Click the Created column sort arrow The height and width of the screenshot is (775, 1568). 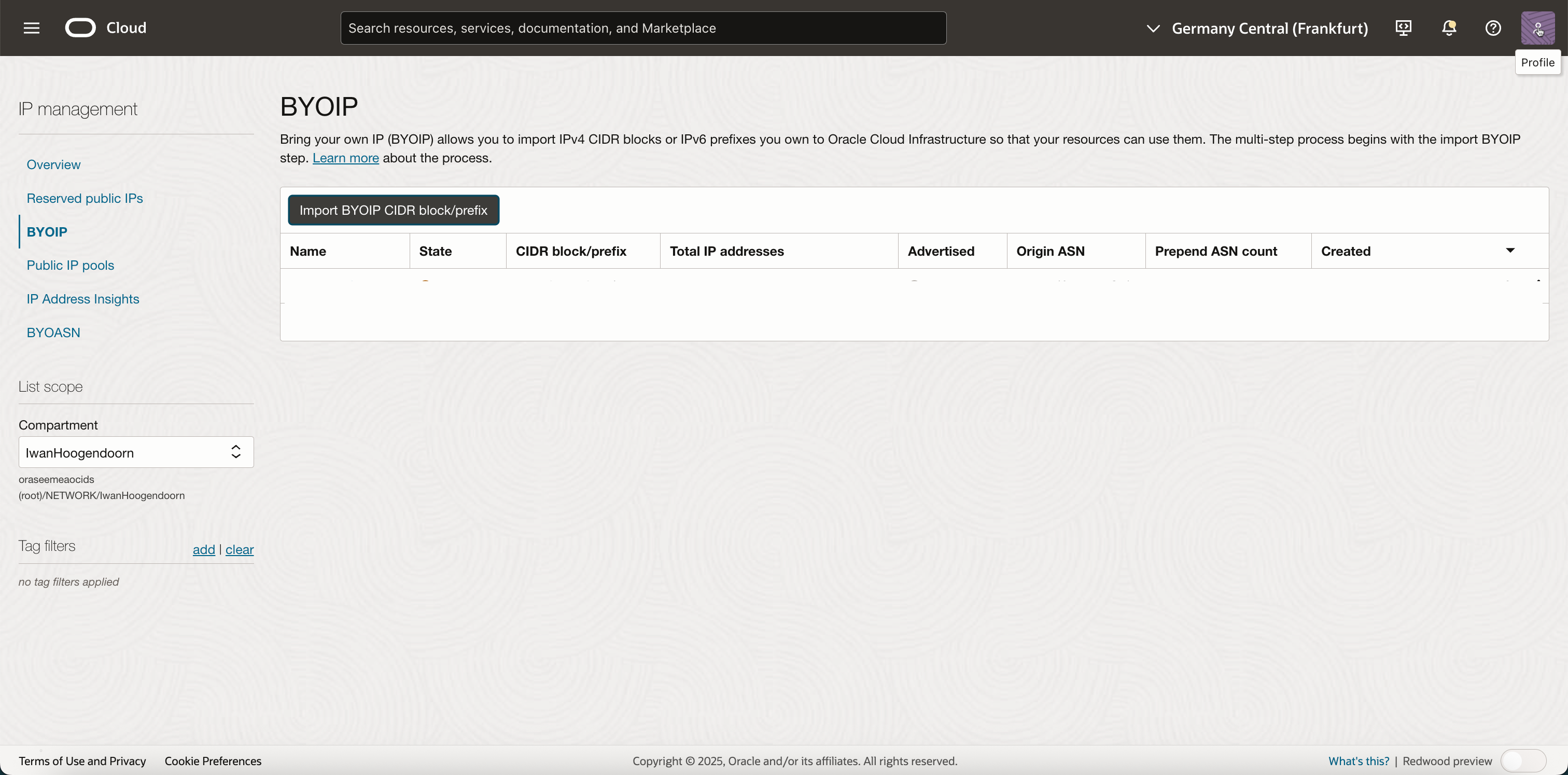point(1510,251)
